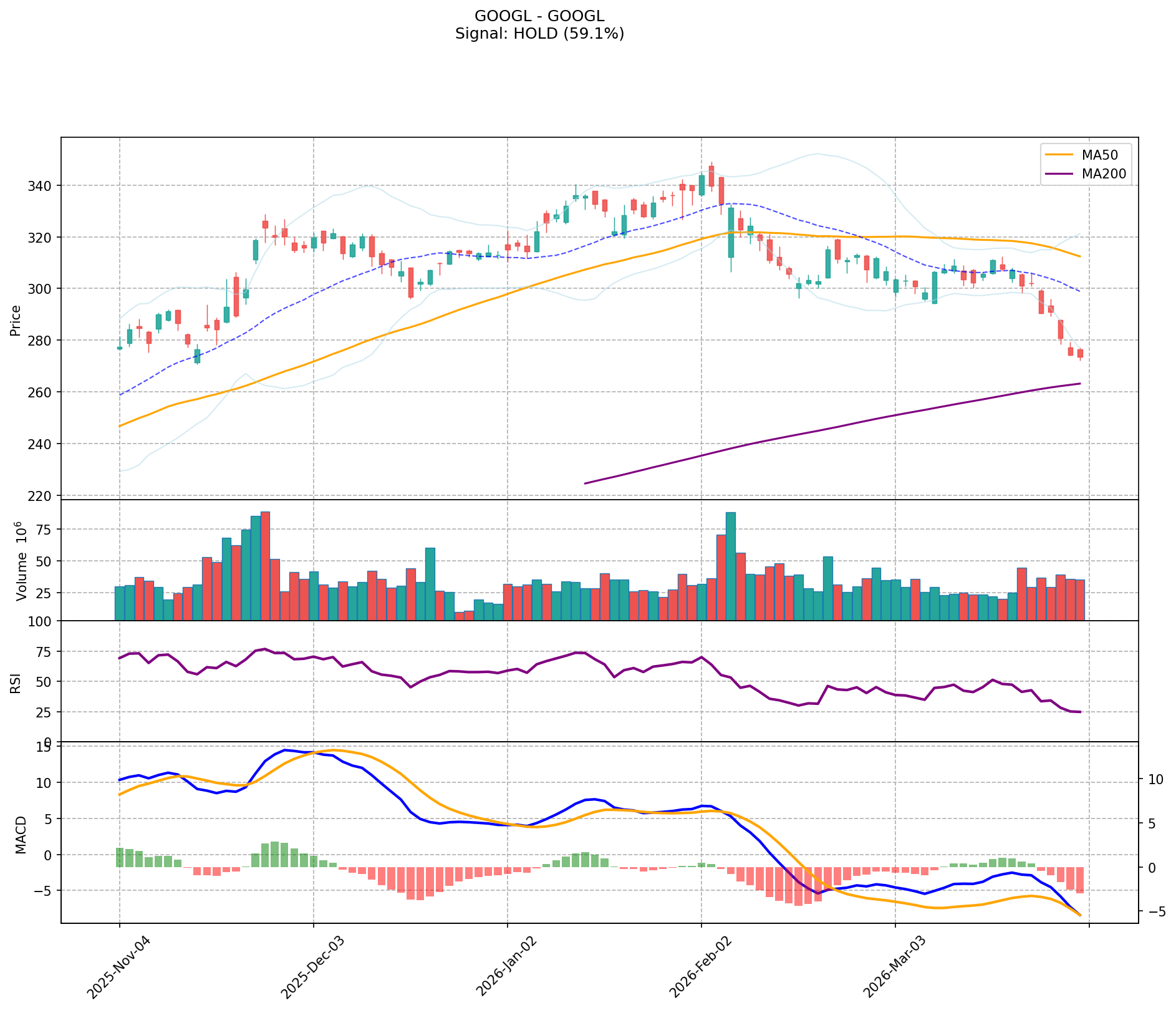Select the MA200 legend label
Screen dimensions: 1176x1010
[1104, 174]
